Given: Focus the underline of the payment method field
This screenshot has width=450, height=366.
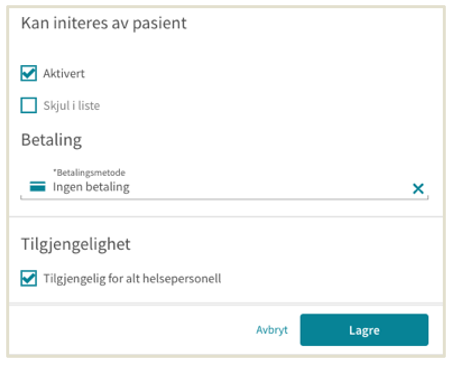Looking at the screenshot, I should (224, 199).
